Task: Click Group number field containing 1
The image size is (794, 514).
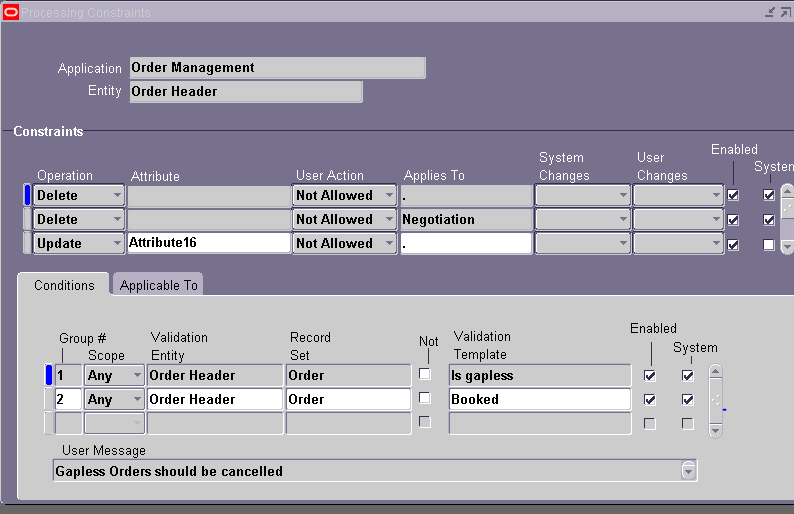Action: (x=68, y=375)
